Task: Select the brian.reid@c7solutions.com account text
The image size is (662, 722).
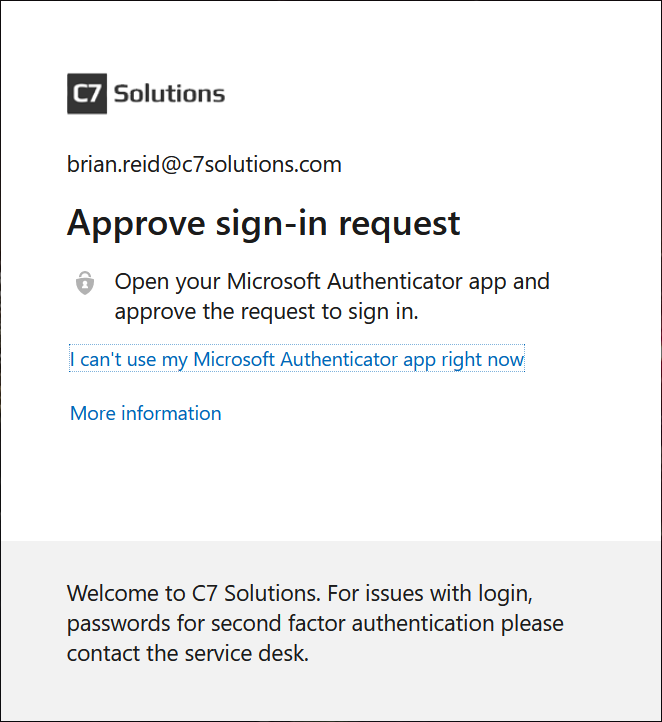Action: coord(204,164)
